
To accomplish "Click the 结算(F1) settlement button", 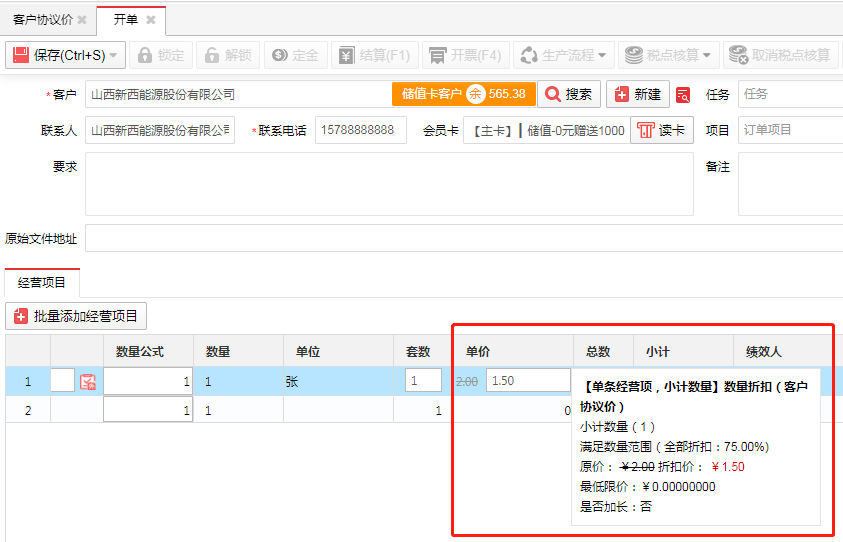I will pos(372,55).
